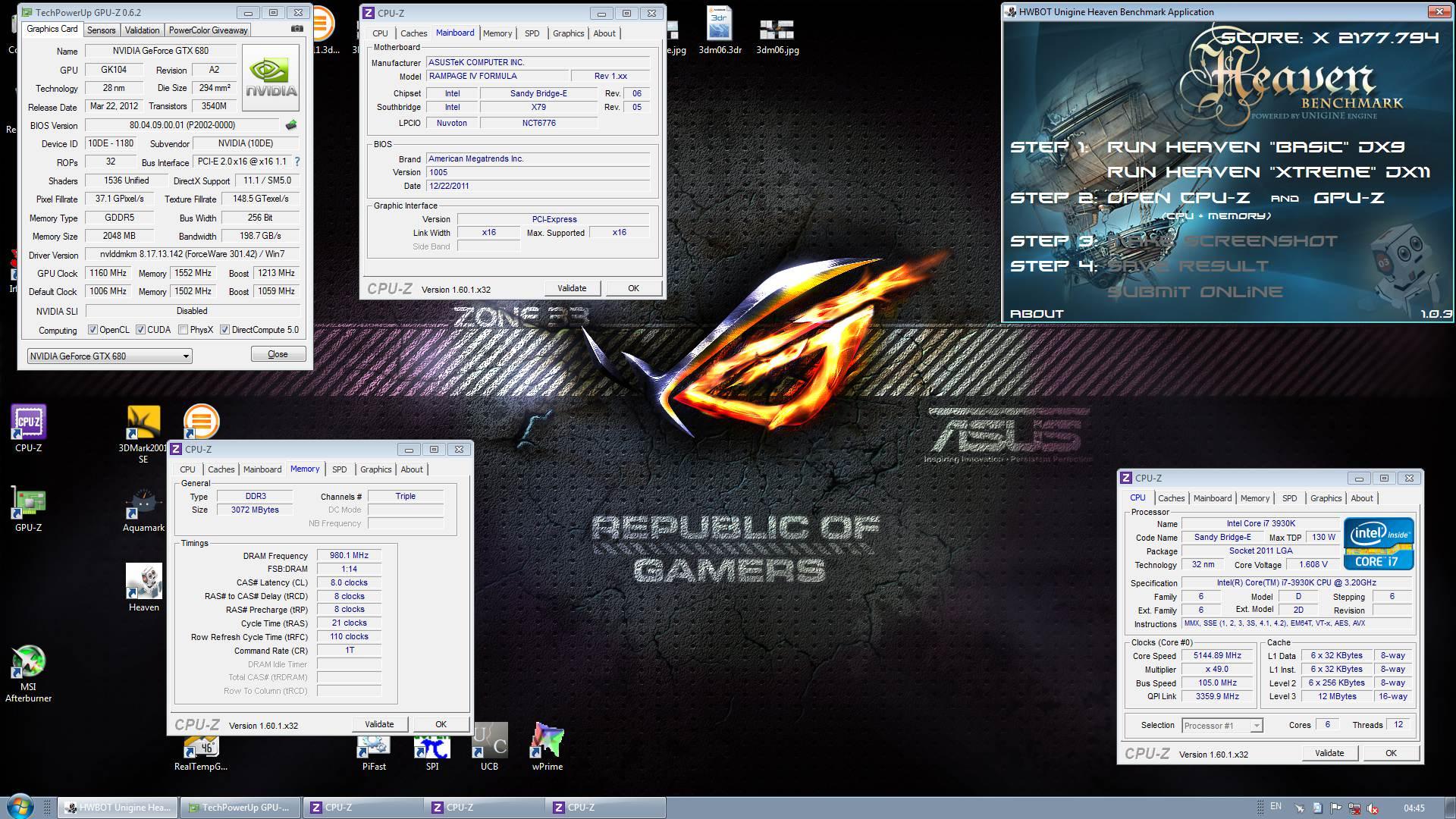Click Multiplier x 49.0 value

1217,670
